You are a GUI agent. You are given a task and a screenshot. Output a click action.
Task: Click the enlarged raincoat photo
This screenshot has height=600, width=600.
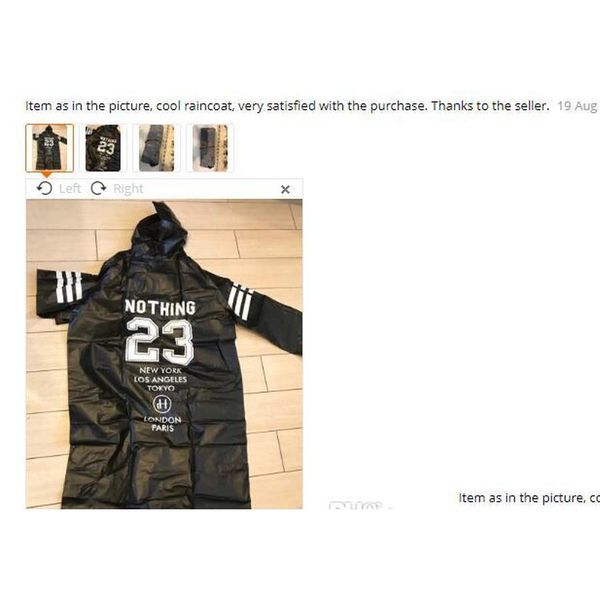point(164,354)
